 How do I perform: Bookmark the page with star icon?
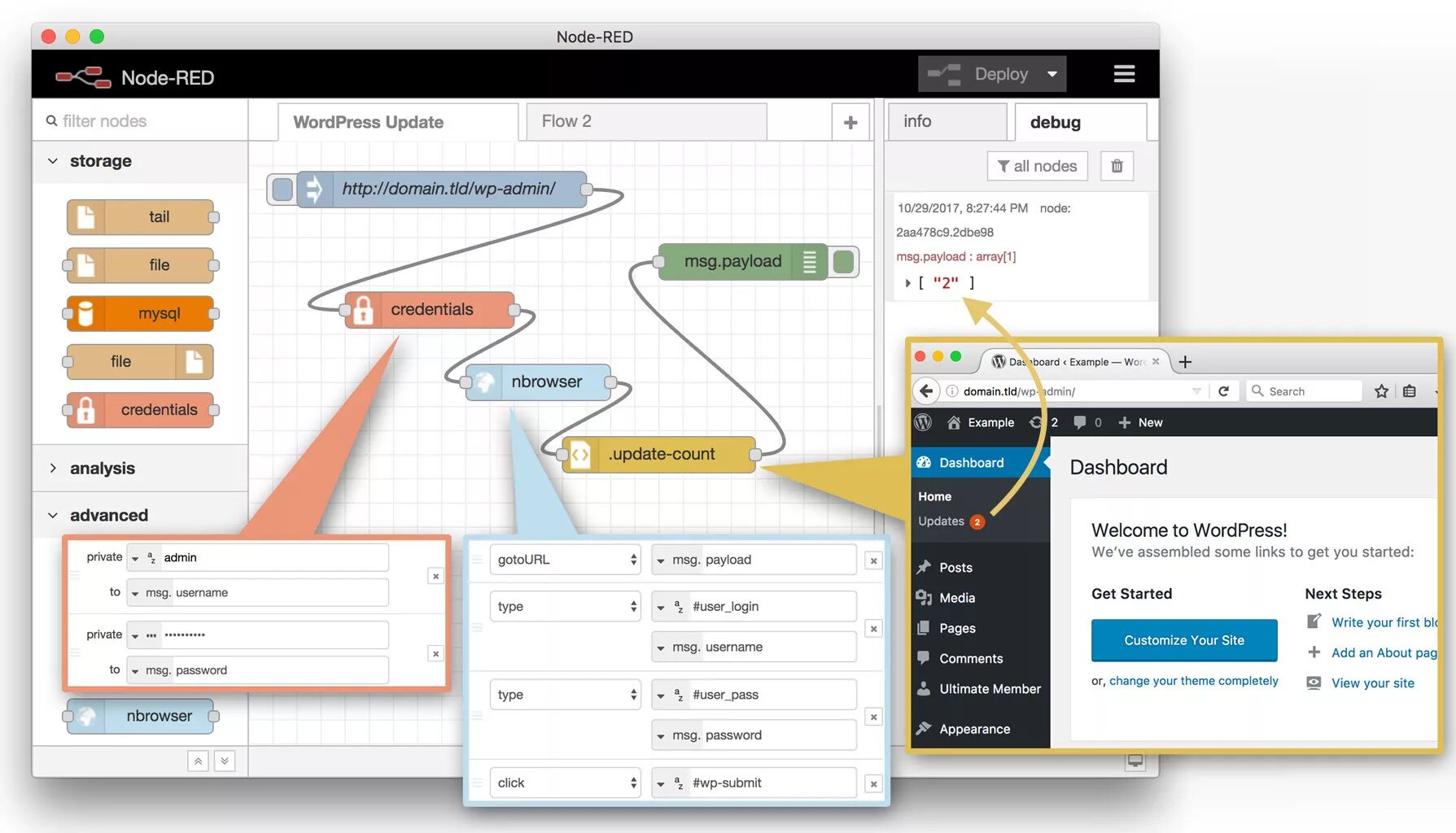[x=1381, y=391]
